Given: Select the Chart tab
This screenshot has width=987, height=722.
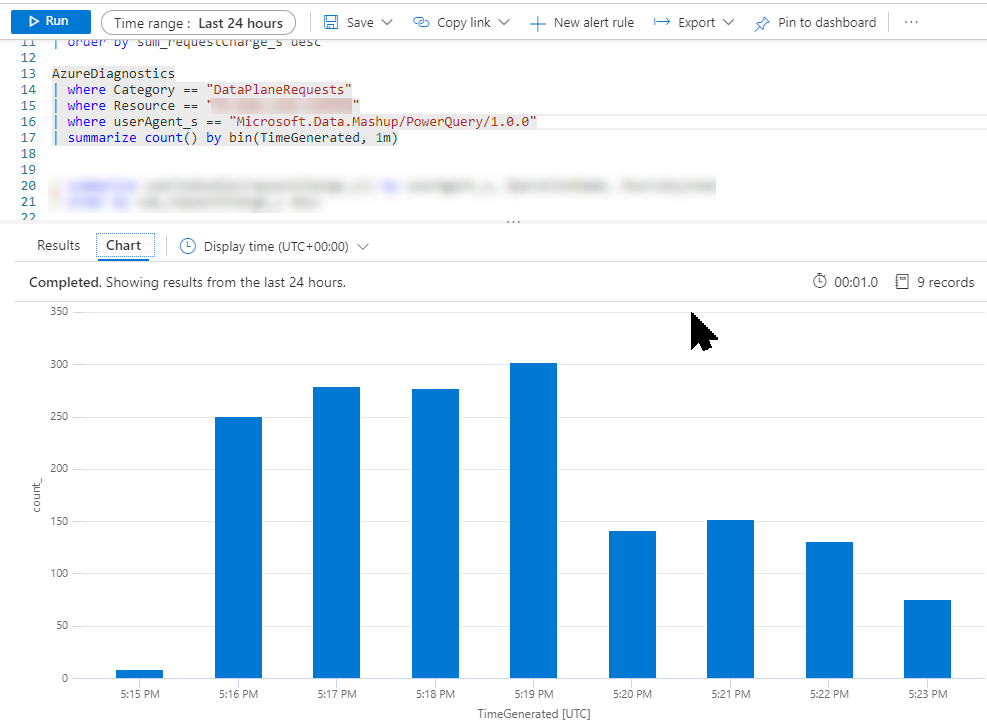Looking at the screenshot, I should point(124,245).
